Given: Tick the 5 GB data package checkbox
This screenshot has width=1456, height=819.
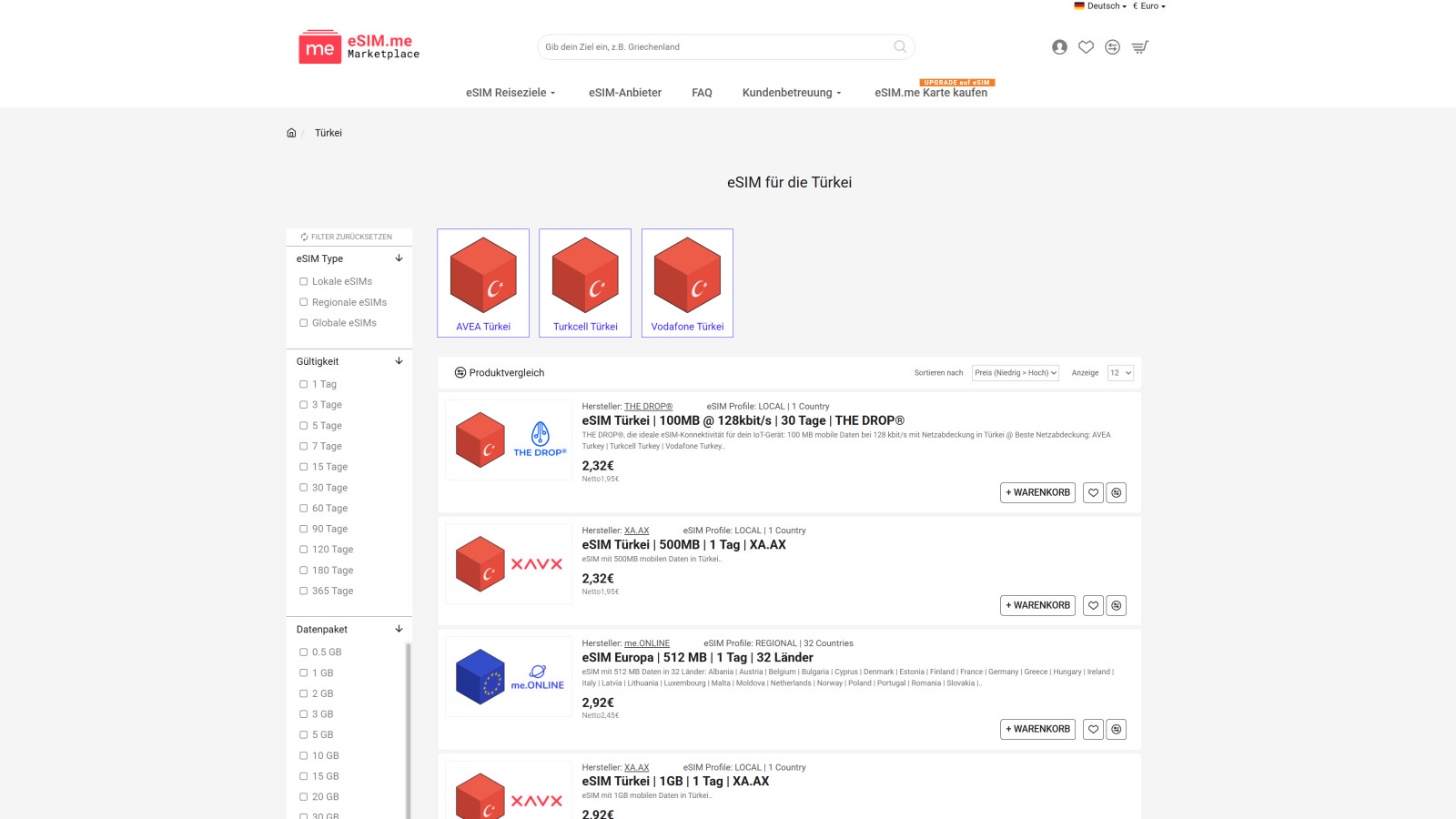Looking at the screenshot, I should (304, 735).
